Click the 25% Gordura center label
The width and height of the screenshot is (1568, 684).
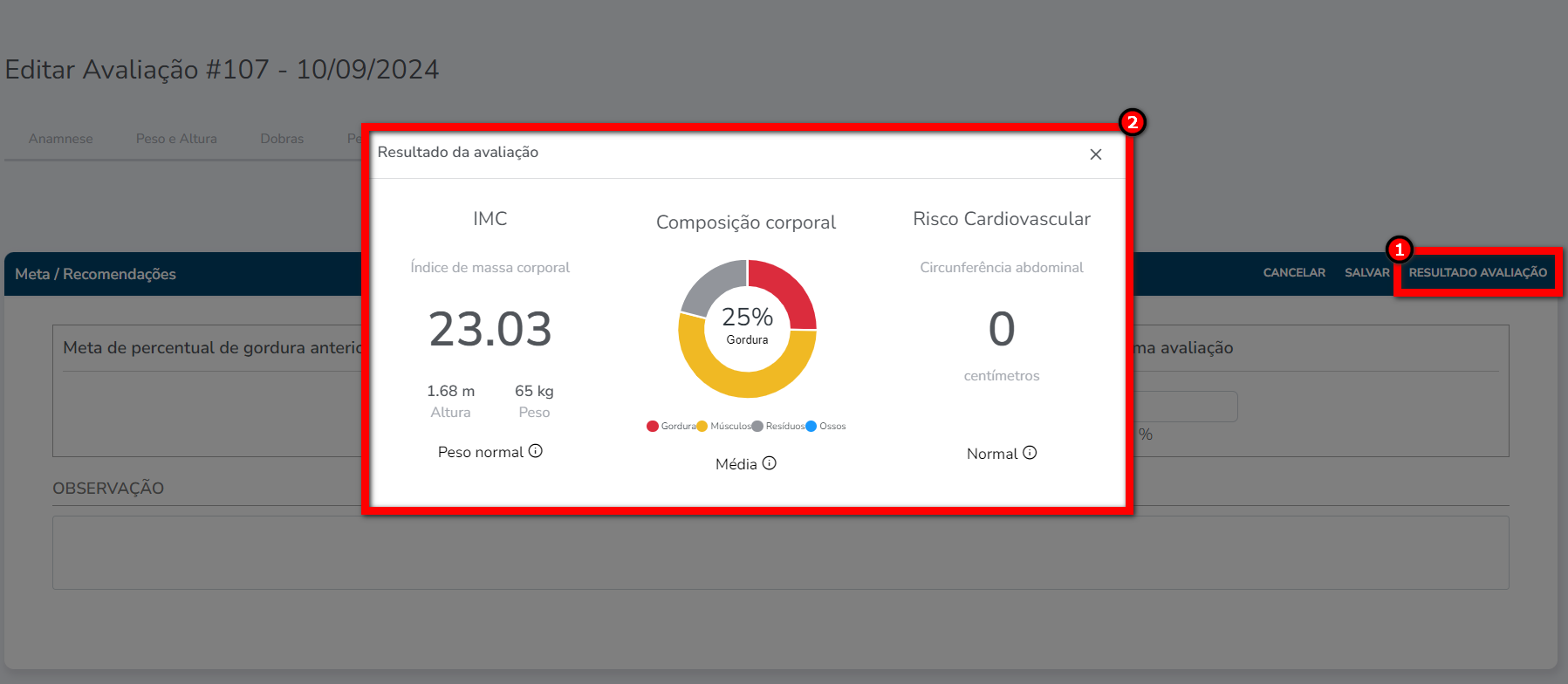point(747,325)
